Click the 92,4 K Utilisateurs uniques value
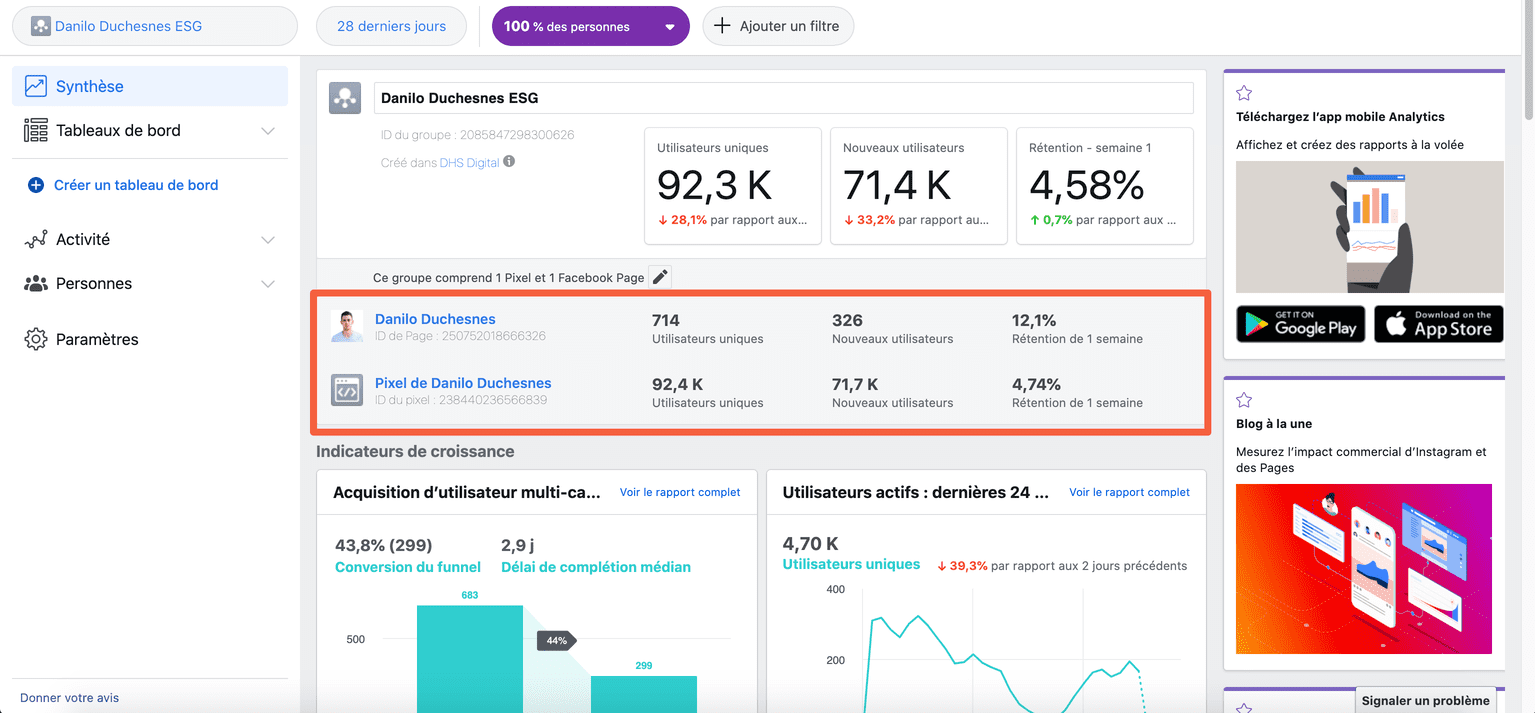Viewport: 1535px width, 713px height. pos(677,384)
